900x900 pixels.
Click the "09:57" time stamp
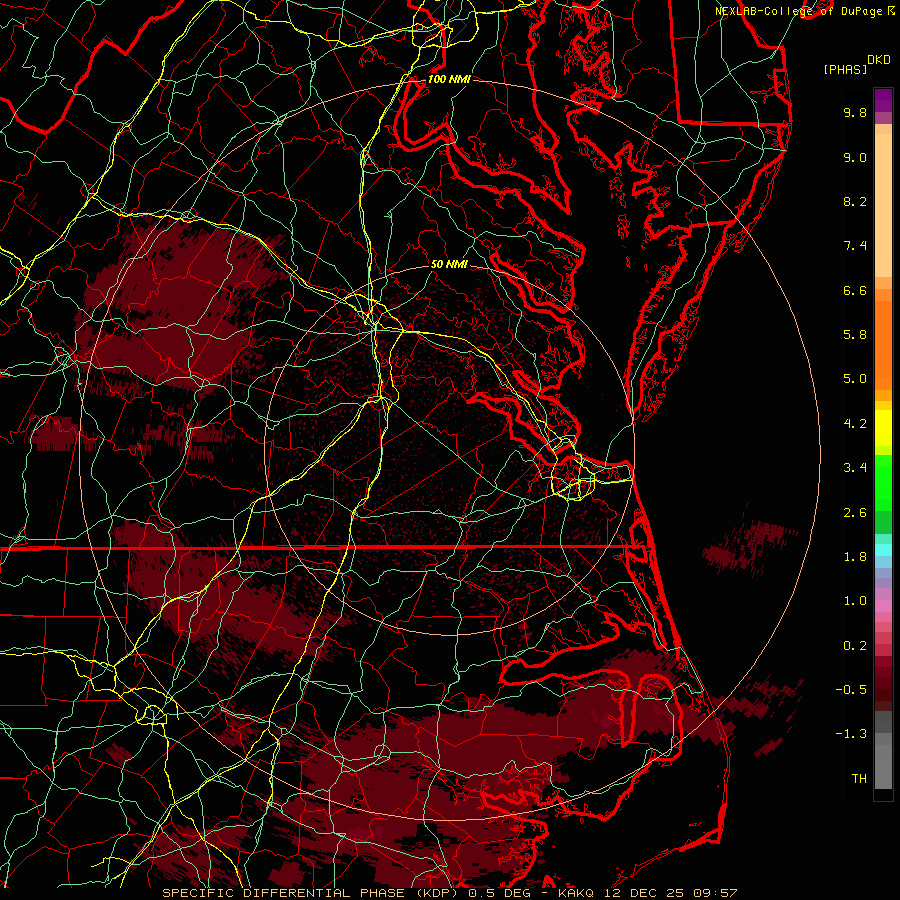[x=715, y=893]
